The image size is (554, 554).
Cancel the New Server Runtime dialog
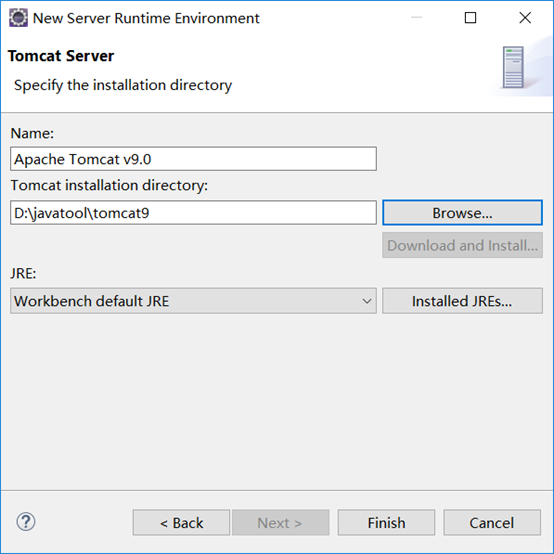tap(492, 523)
